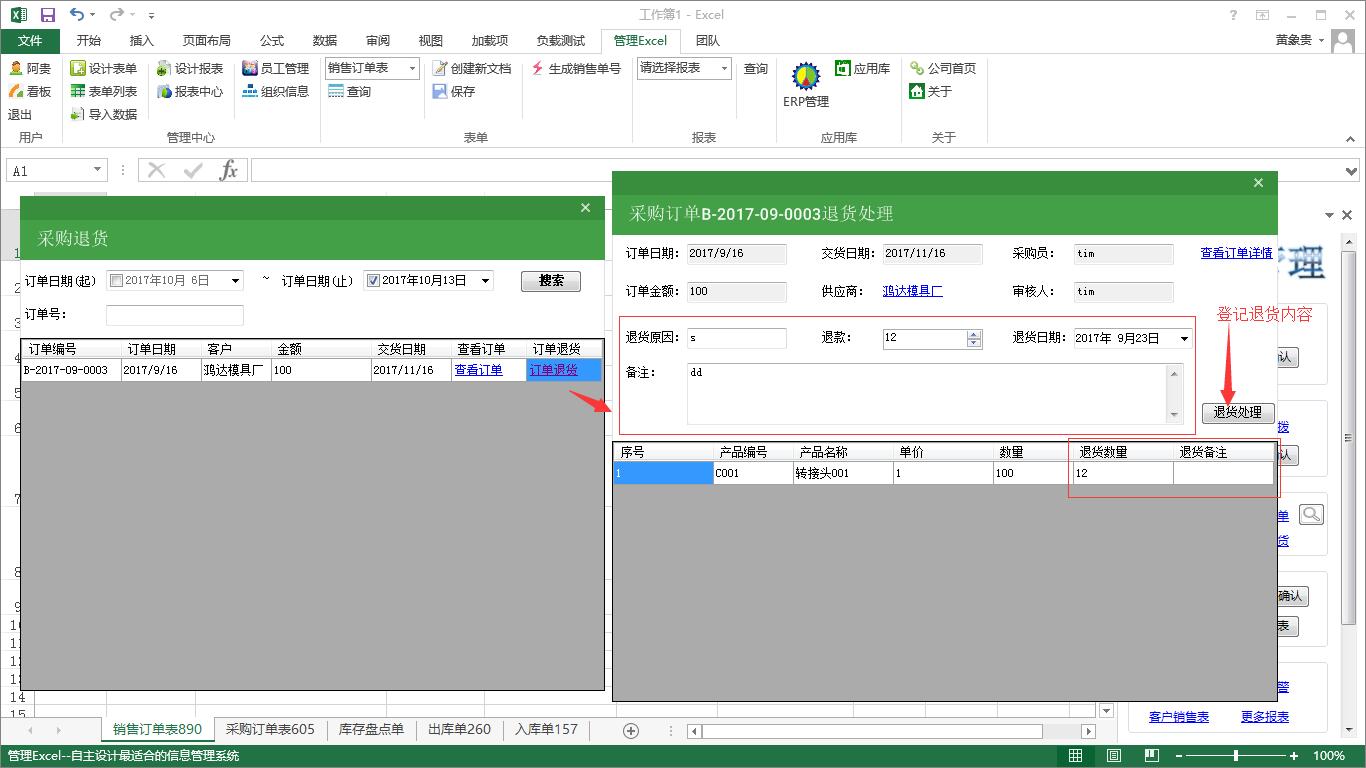Click the zoom out minus button
The height and width of the screenshot is (768, 1366).
point(1179,756)
